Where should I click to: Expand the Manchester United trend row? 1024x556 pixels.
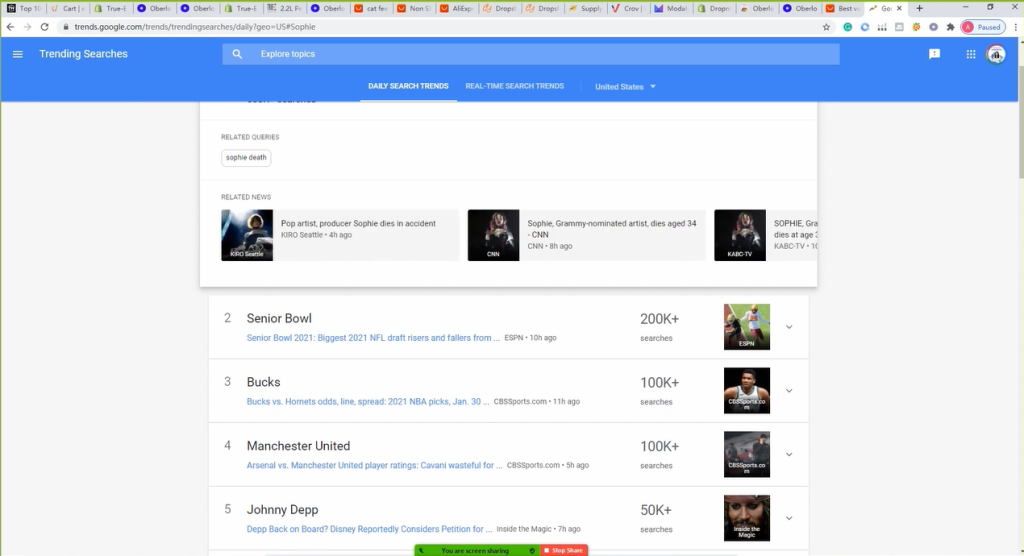789,454
